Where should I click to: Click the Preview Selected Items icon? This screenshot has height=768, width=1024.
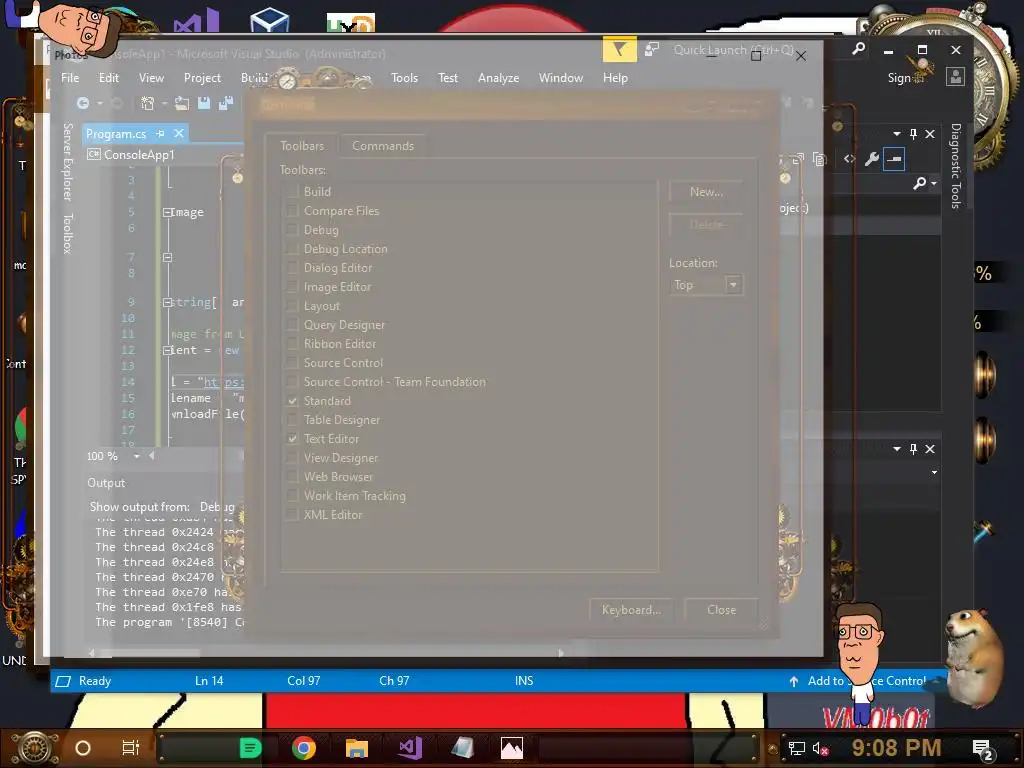(893, 159)
